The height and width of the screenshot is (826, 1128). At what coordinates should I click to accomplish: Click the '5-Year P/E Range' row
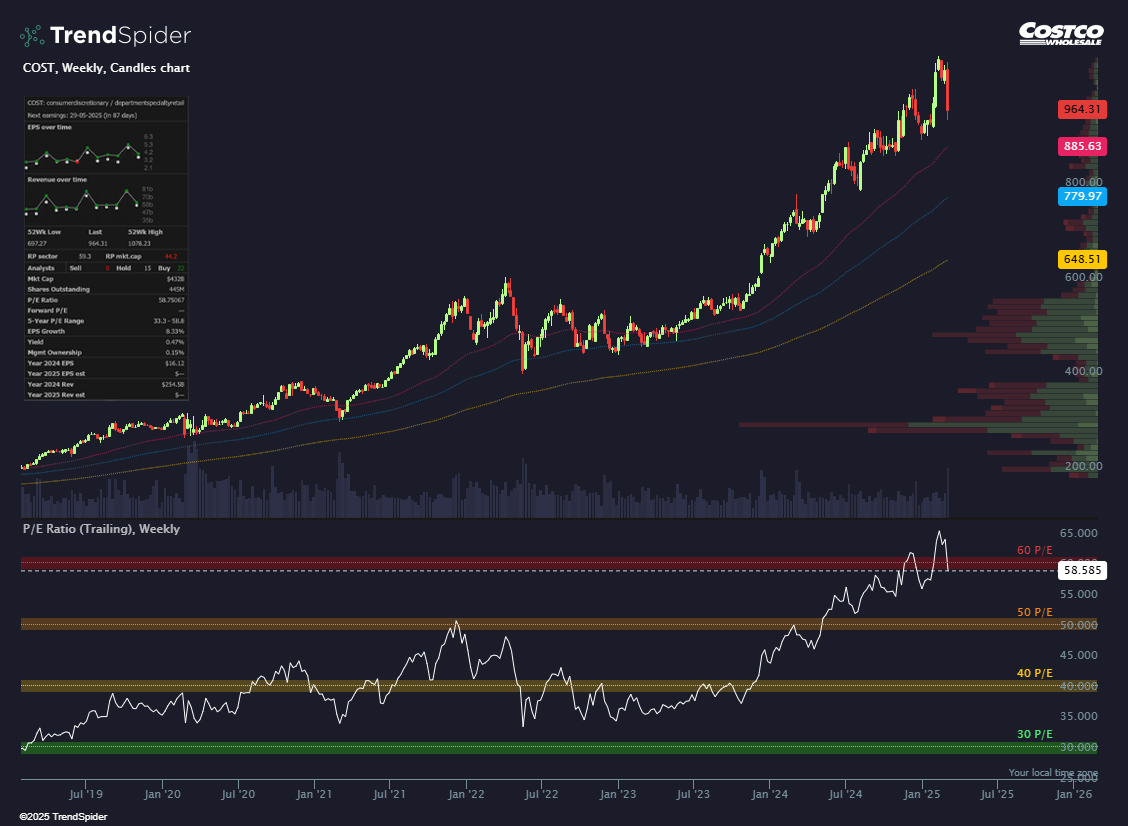click(106, 321)
